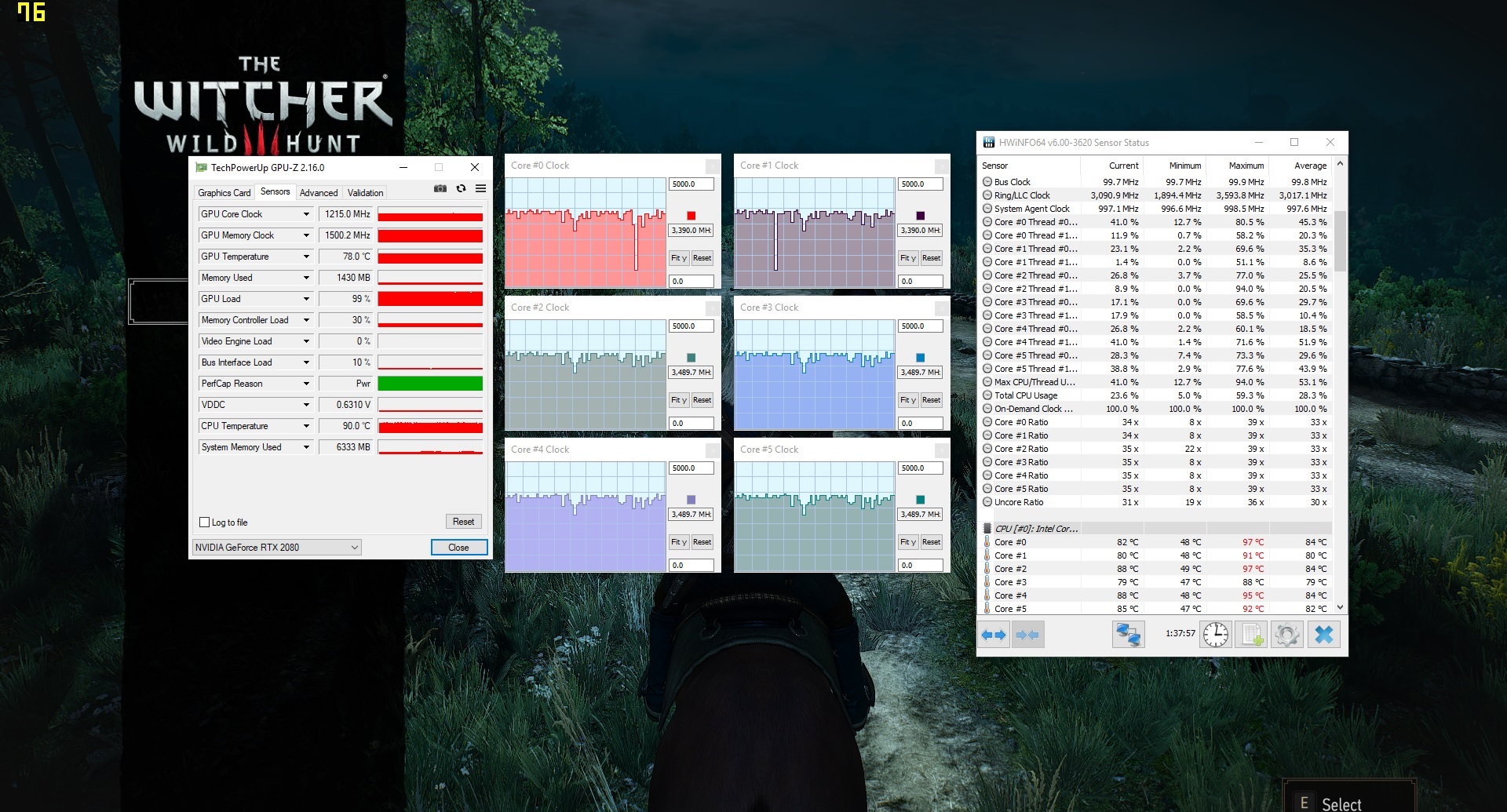
Task: Click the blue color swatch in Core #3 Clock
Action: click(921, 358)
